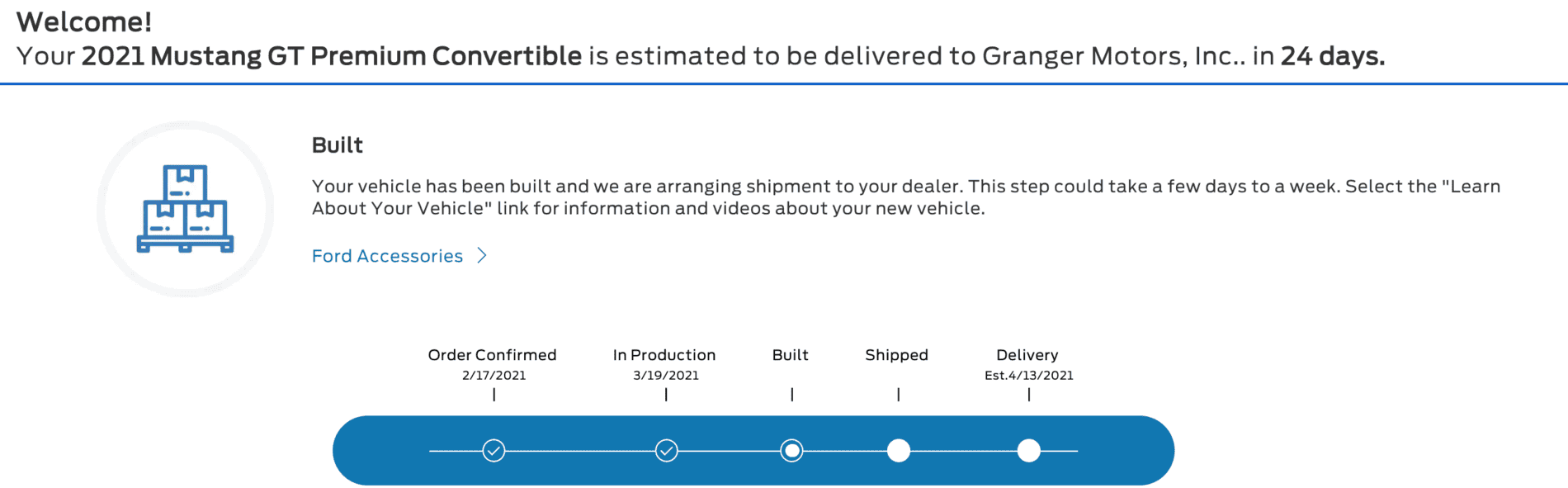Click the 2021 Mustang GT Premium Convertible text

pyautogui.click(x=332, y=56)
